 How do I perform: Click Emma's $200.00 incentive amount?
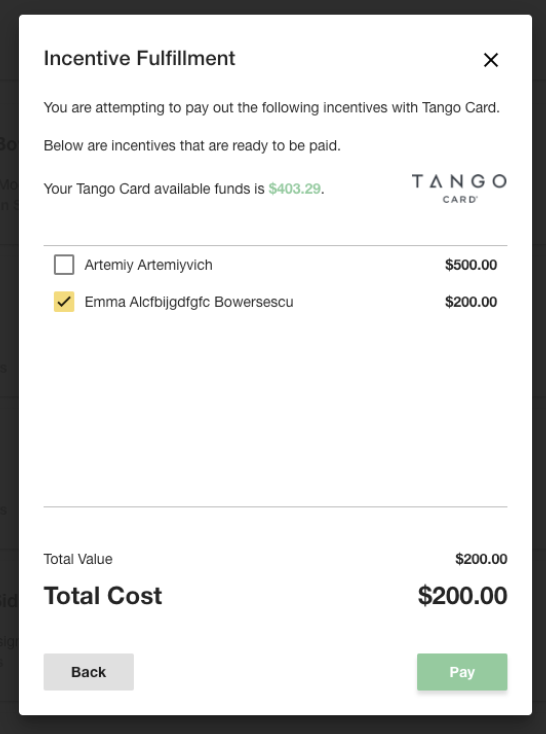(x=471, y=302)
